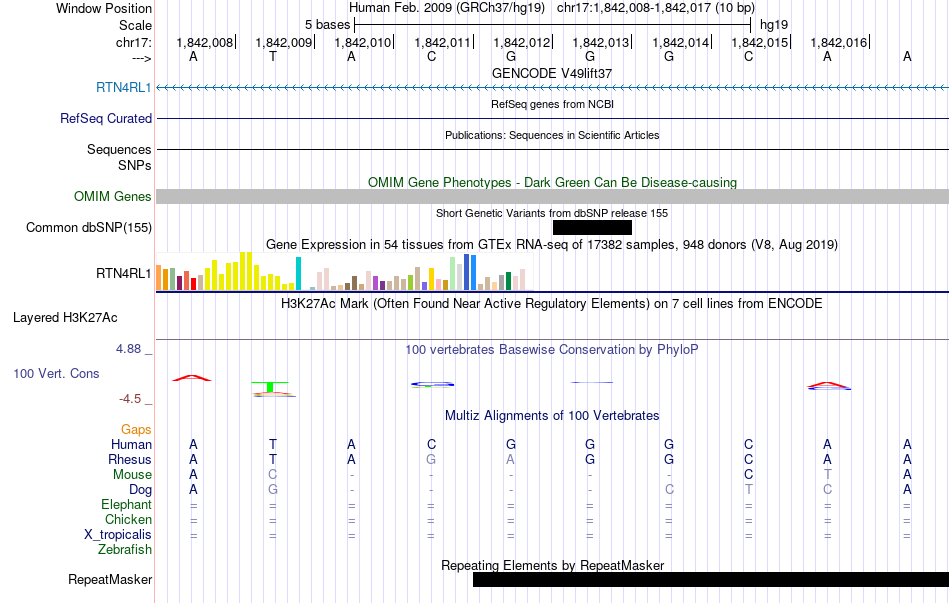The height and width of the screenshot is (603, 950).
Task: Click the OMIM Genes track label
Action: 113,196
